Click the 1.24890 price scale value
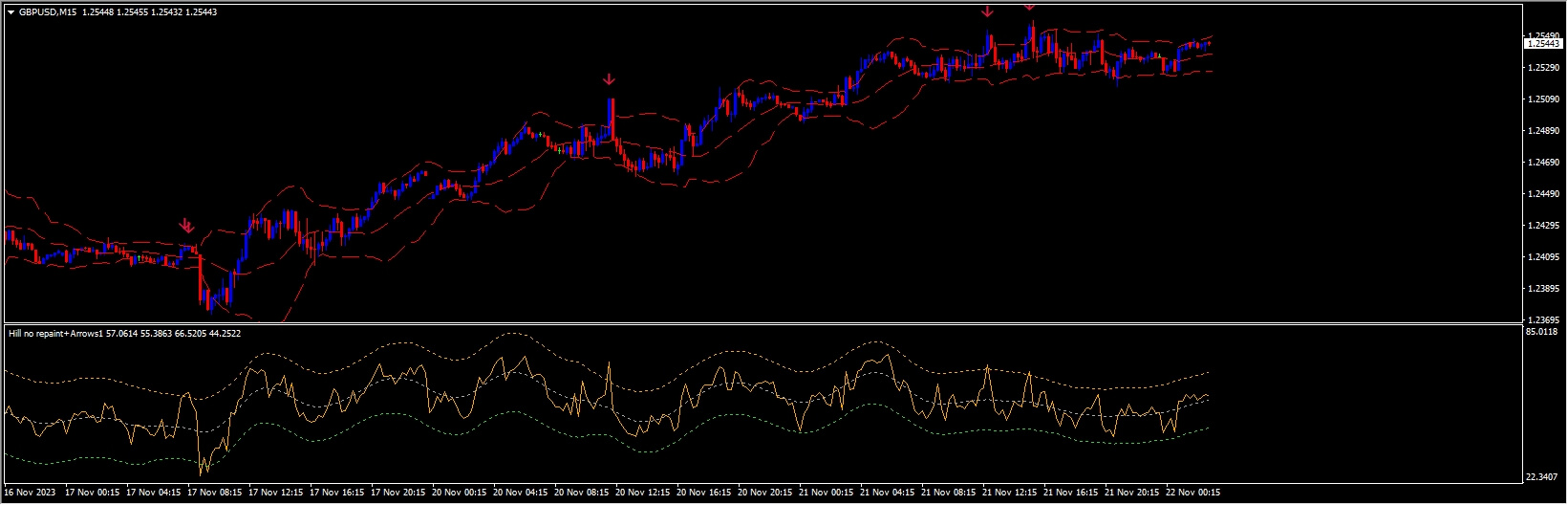Viewport: 1568px width, 505px height. (x=1542, y=131)
